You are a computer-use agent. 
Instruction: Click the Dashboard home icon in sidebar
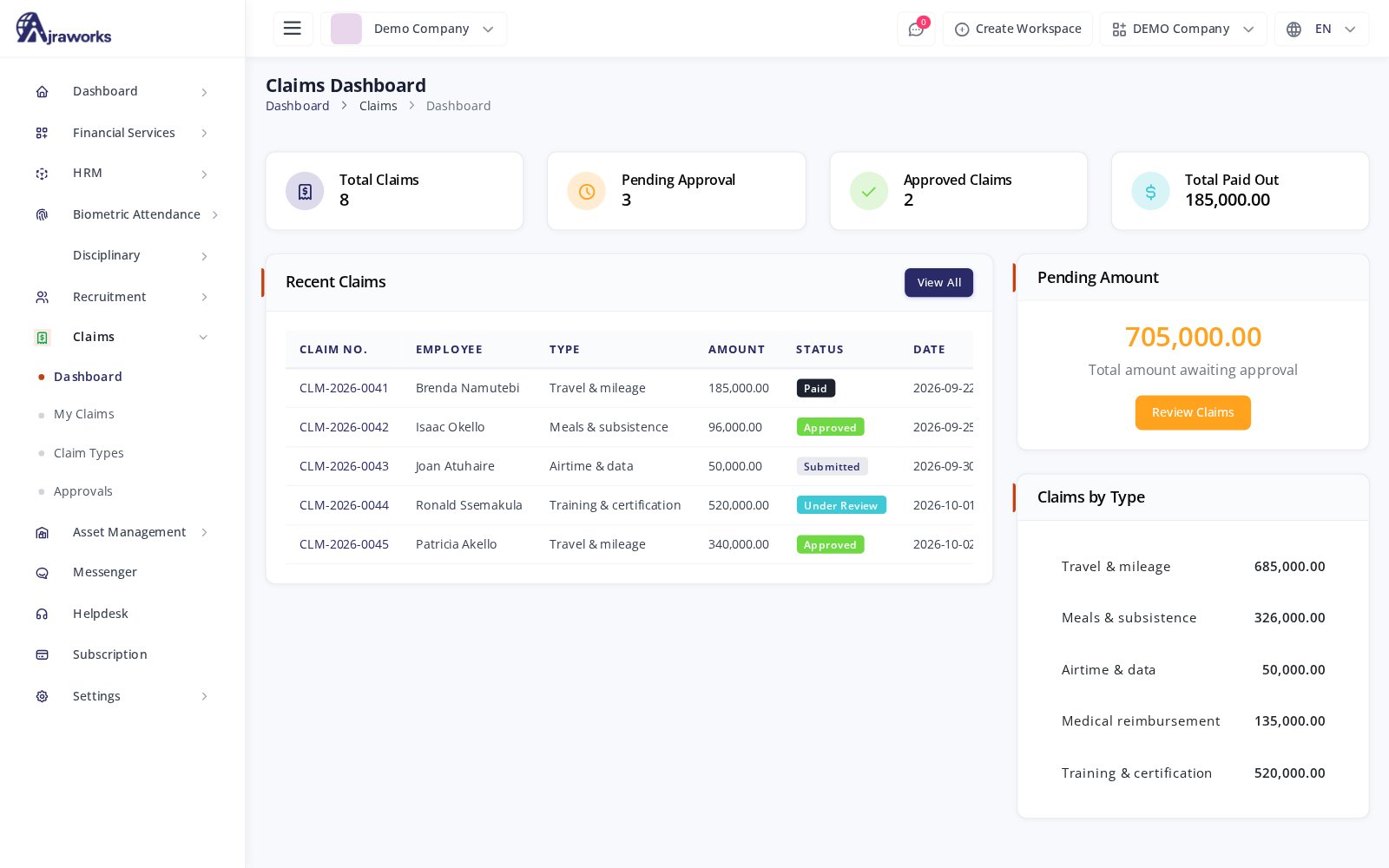pos(42,92)
